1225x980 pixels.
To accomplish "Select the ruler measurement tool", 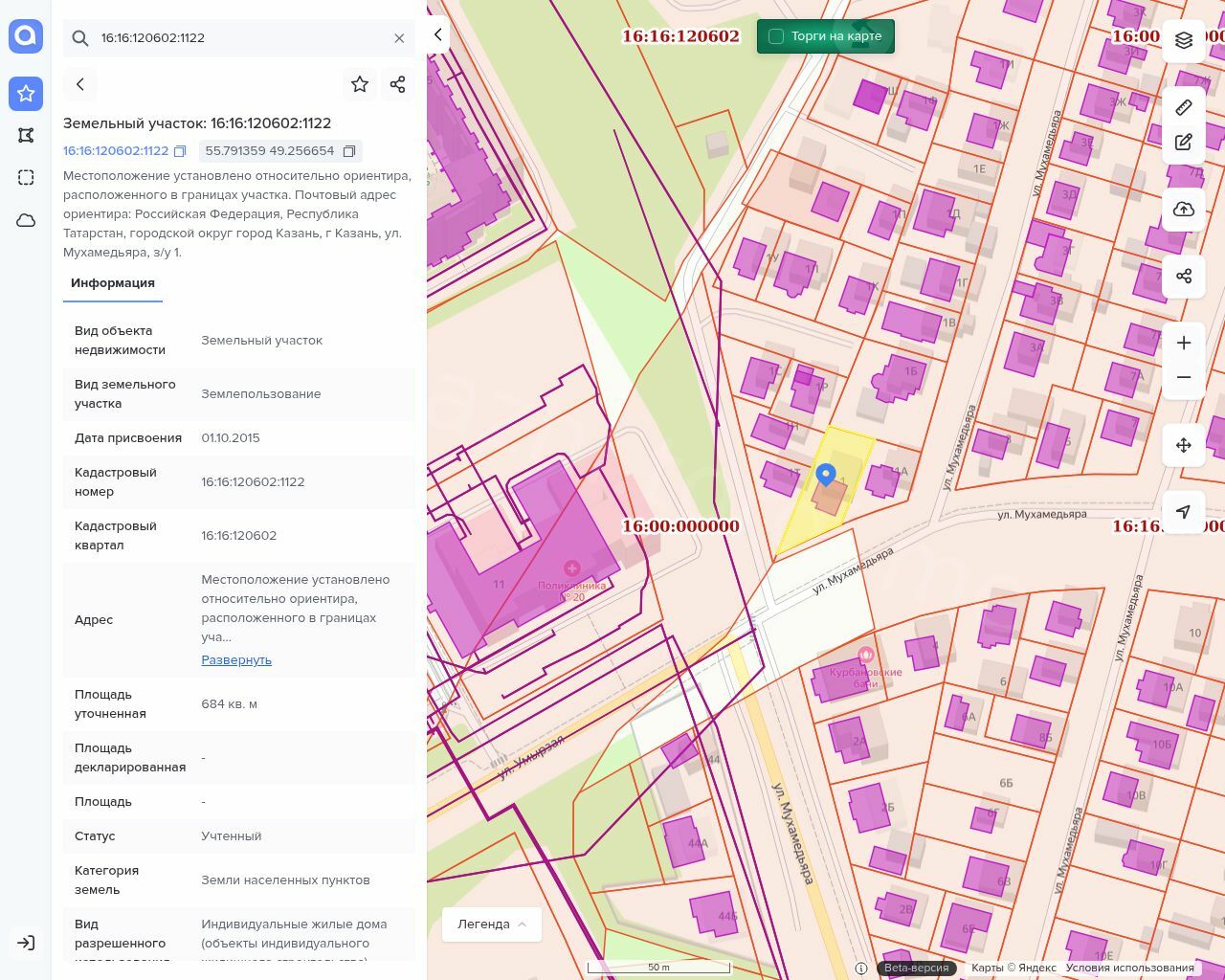I will (1183, 107).
